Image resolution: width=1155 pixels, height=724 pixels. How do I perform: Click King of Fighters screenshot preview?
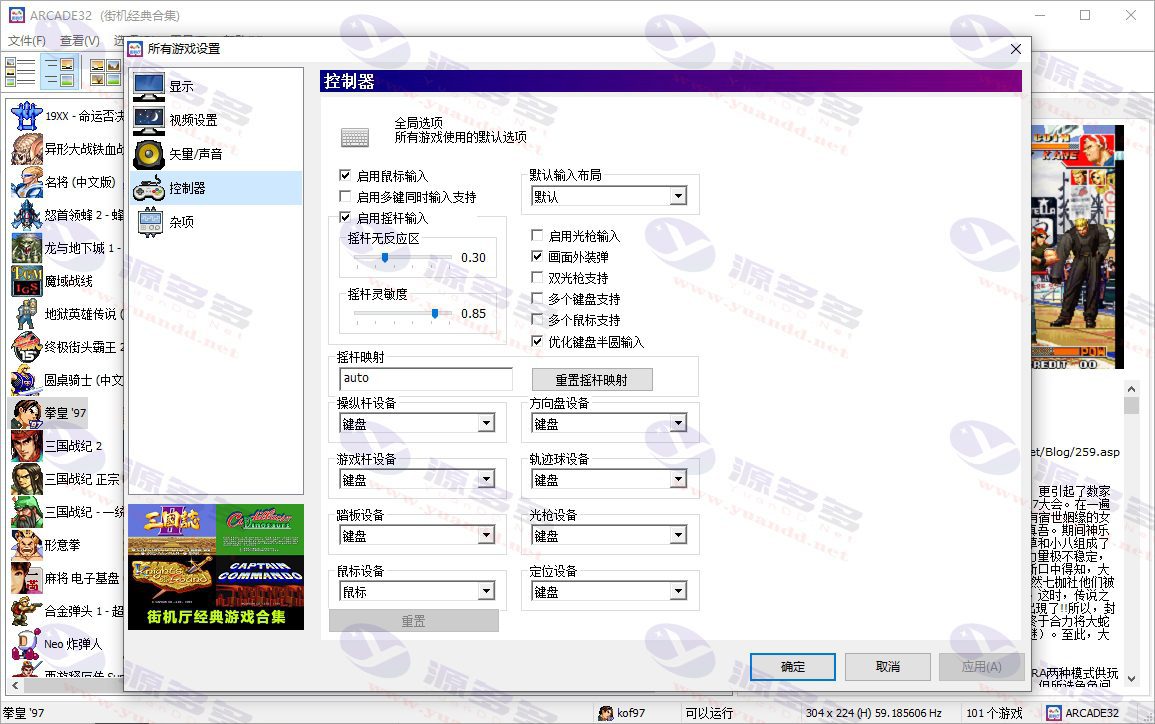(1077, 247)
